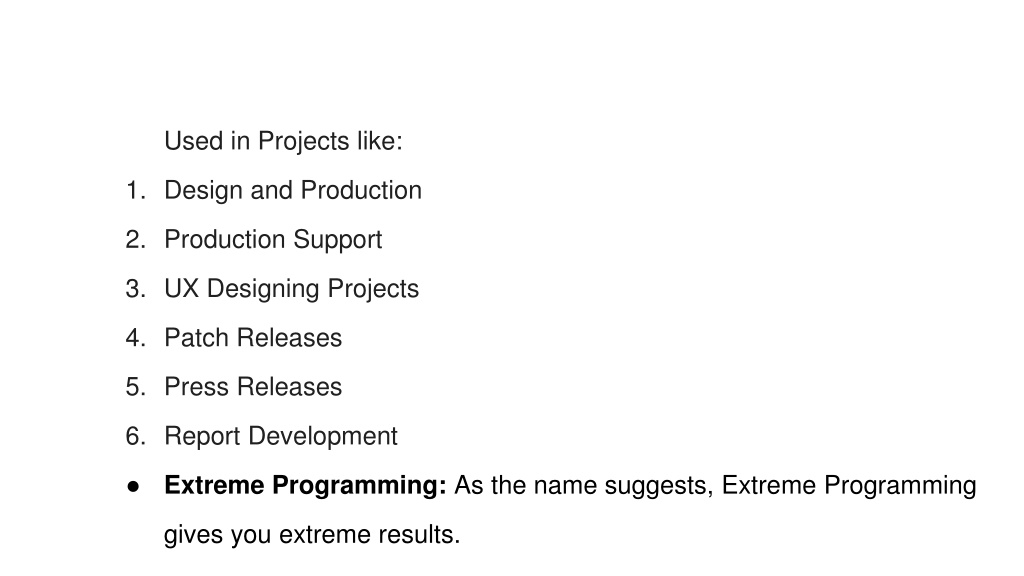Viewport: 1024px width, 576px height.
Task: Click the 'Used in Projects like:' line
Action: tap(283, 142)
